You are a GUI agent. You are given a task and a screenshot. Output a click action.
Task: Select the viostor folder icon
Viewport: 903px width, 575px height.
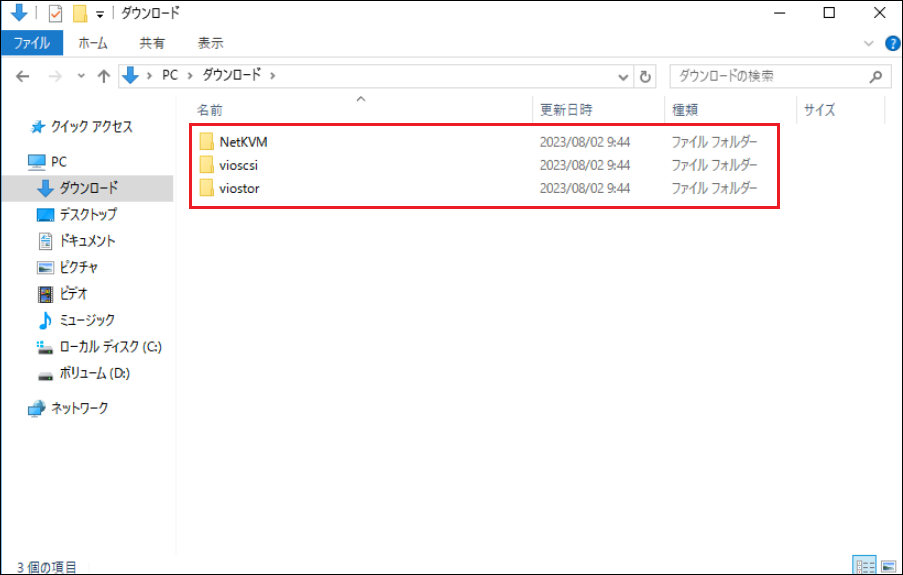(x=207, y=188)
